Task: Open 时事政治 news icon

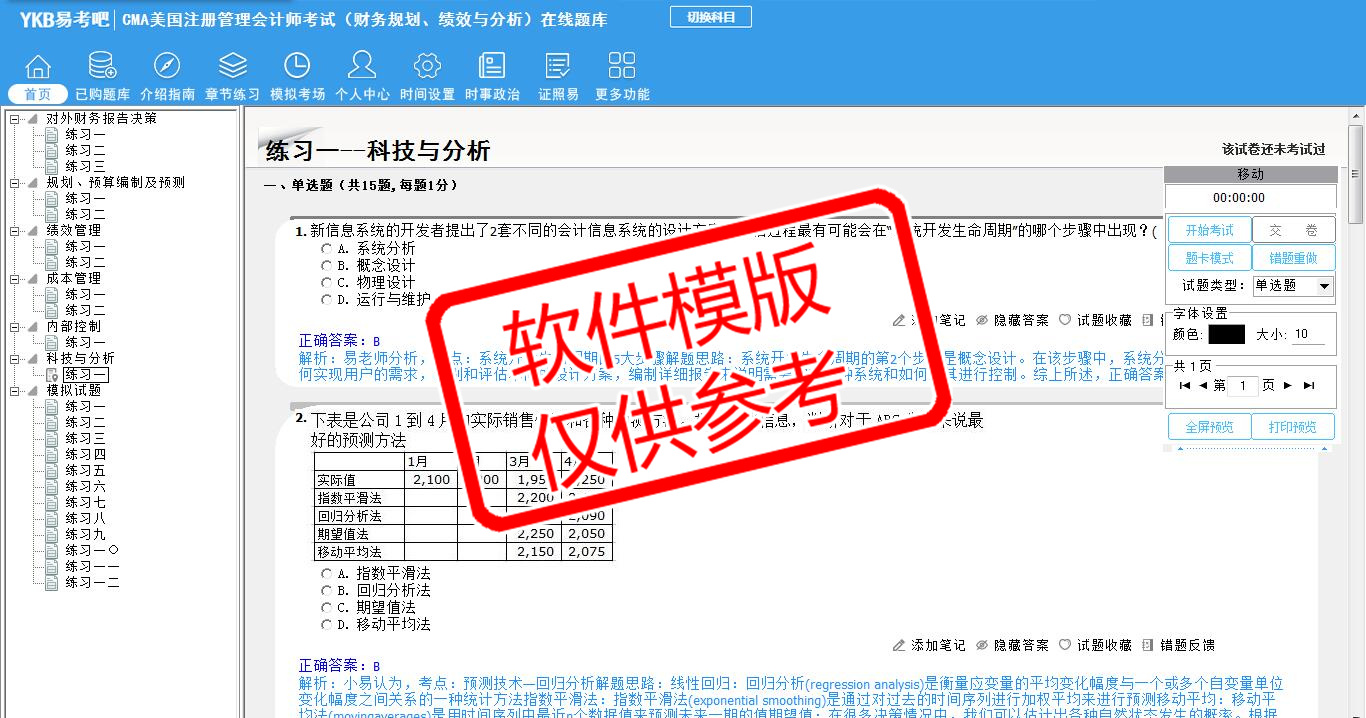Action: [x=492, y=67]
